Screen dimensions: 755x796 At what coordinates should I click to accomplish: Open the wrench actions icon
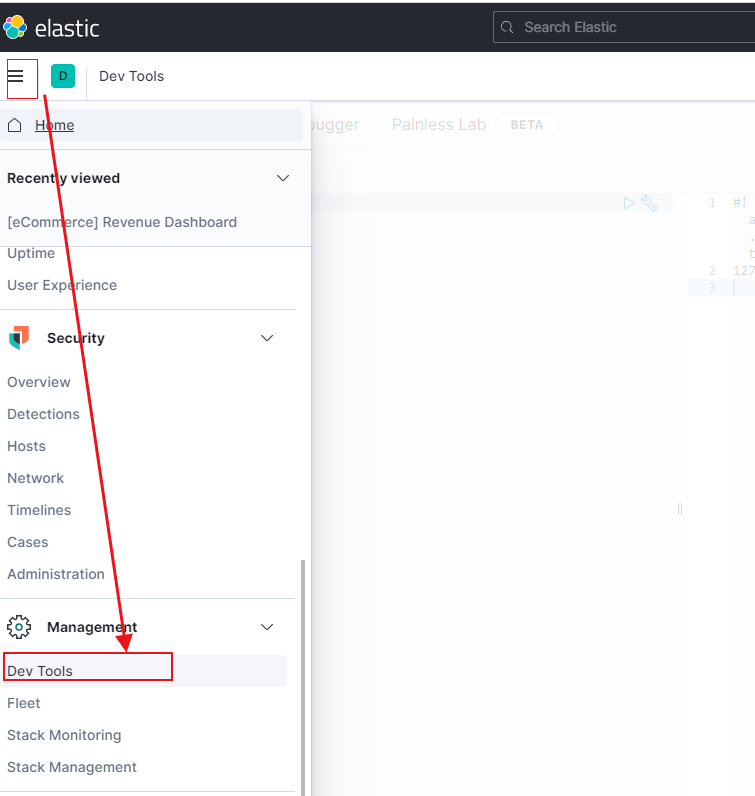(649, 203)
